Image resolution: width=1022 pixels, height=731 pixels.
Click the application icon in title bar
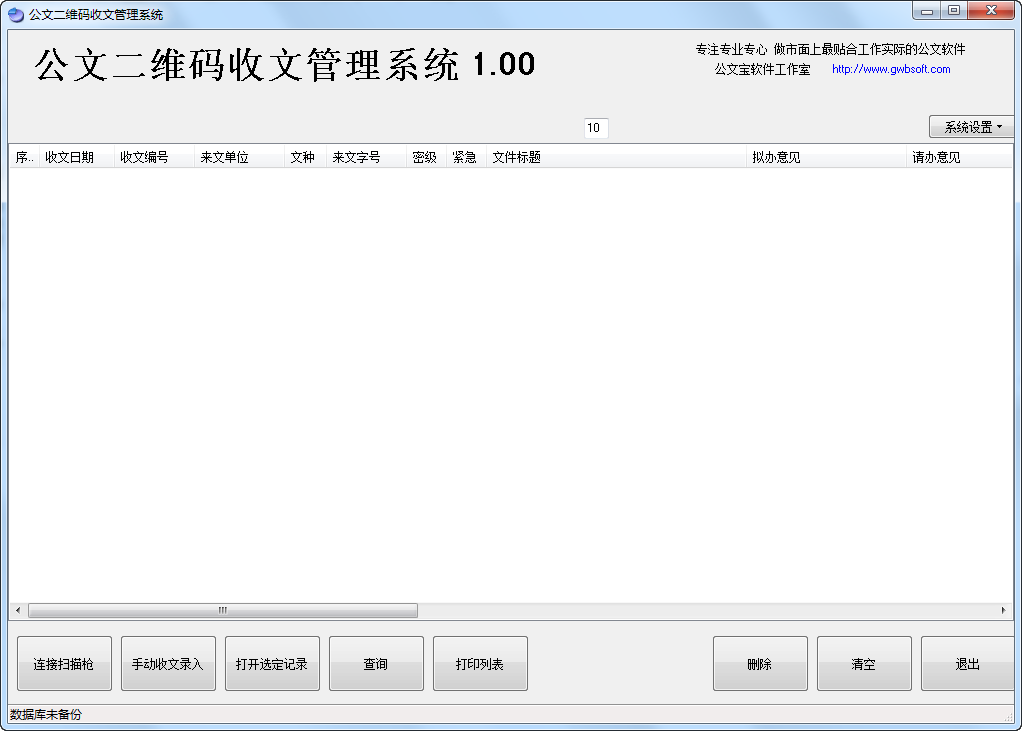pos(16,14)
